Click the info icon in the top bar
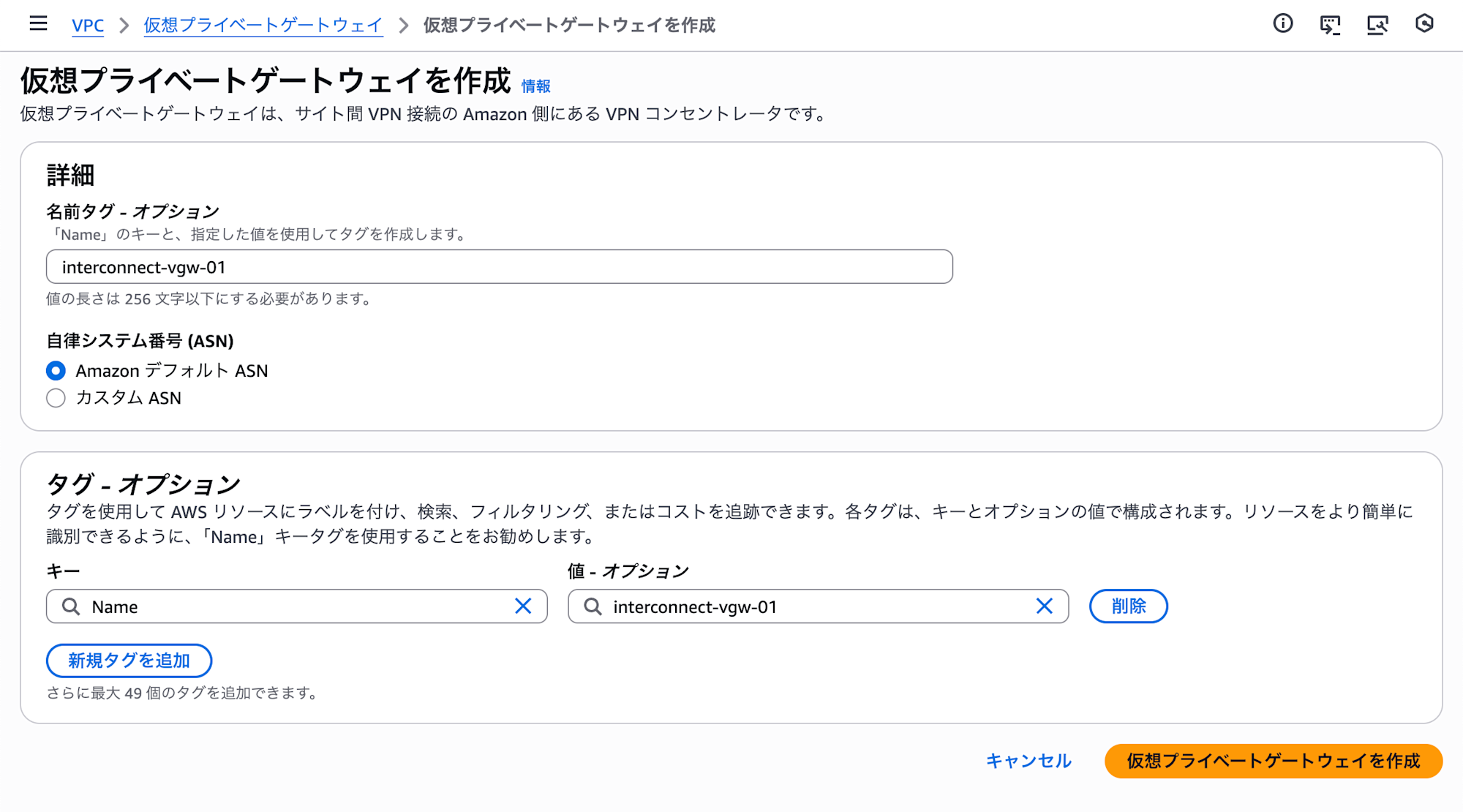1463x812 pixels. 1283,24
